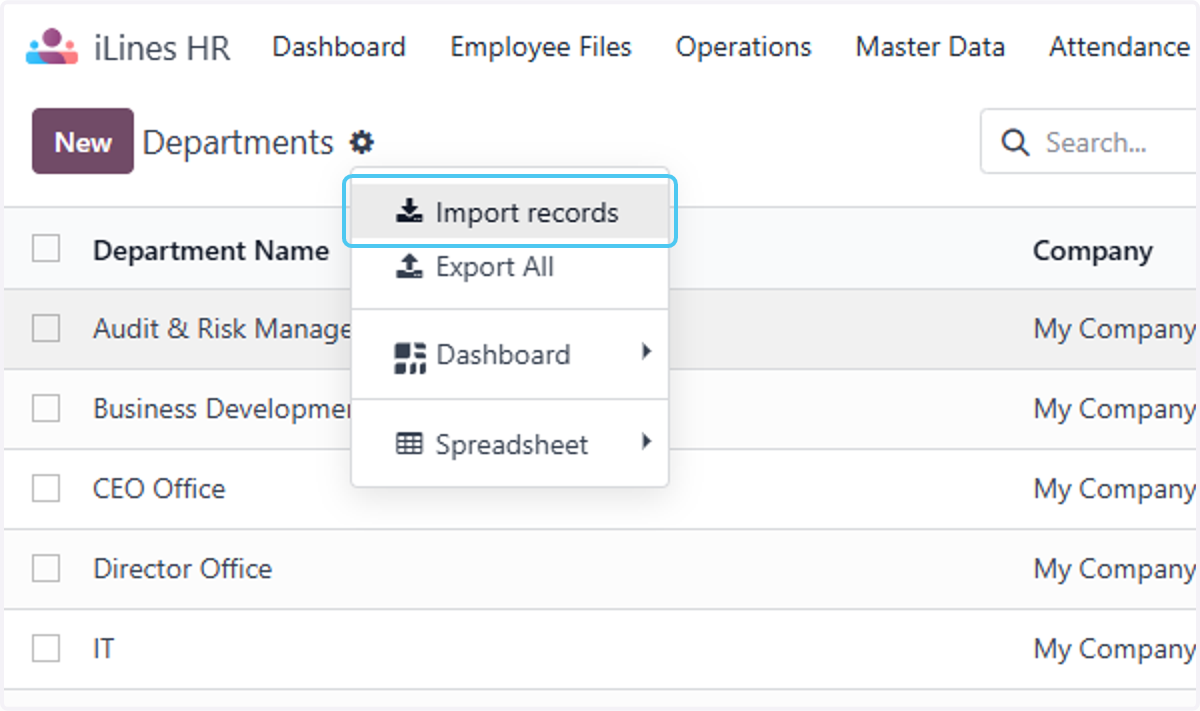Expand the Dashboard submenu arrow
Screen dimensions: 1200x711
click(x=647, y=351)
